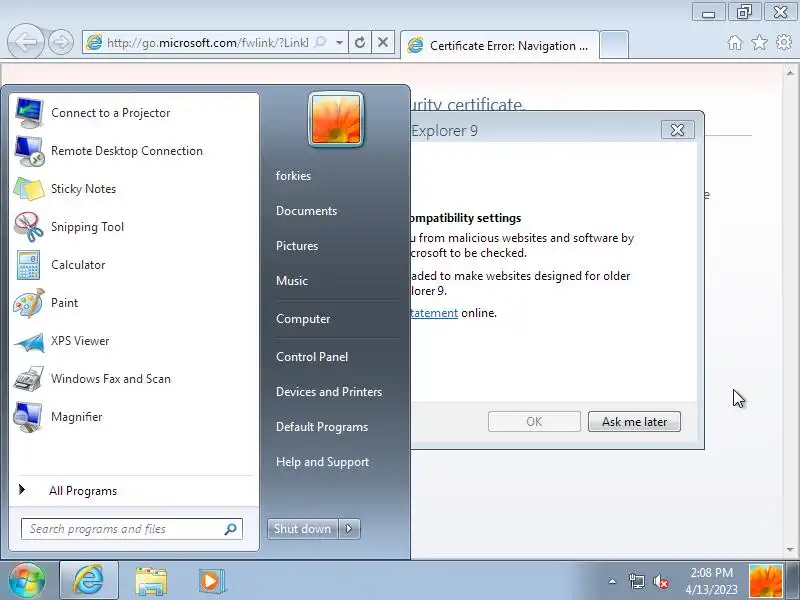This screenshot has height=600, width=800.
Task: Open the privacy statement link
Action: (x=434, y=313)
